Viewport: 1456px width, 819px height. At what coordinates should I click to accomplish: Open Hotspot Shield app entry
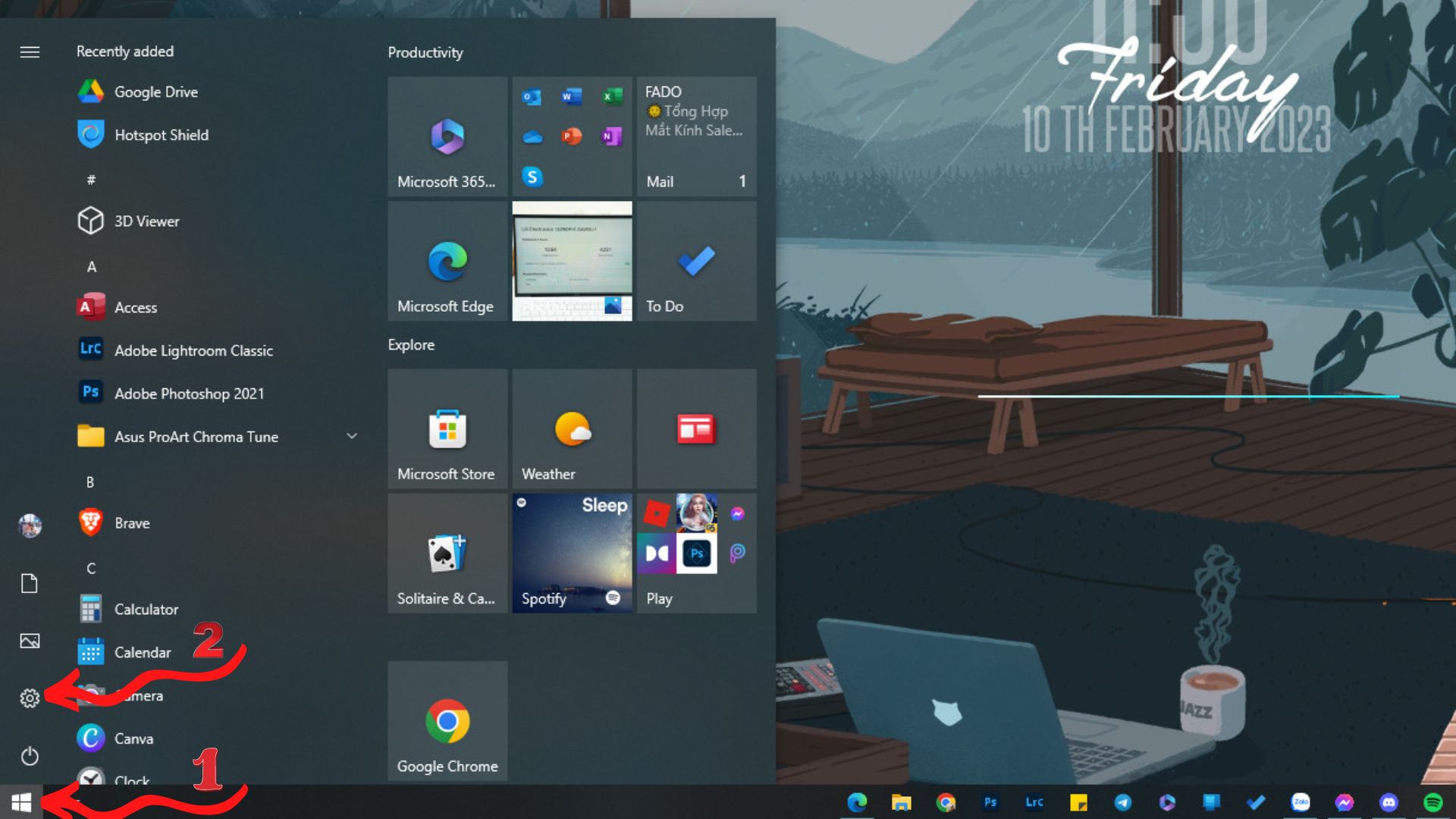pos(216,135)
